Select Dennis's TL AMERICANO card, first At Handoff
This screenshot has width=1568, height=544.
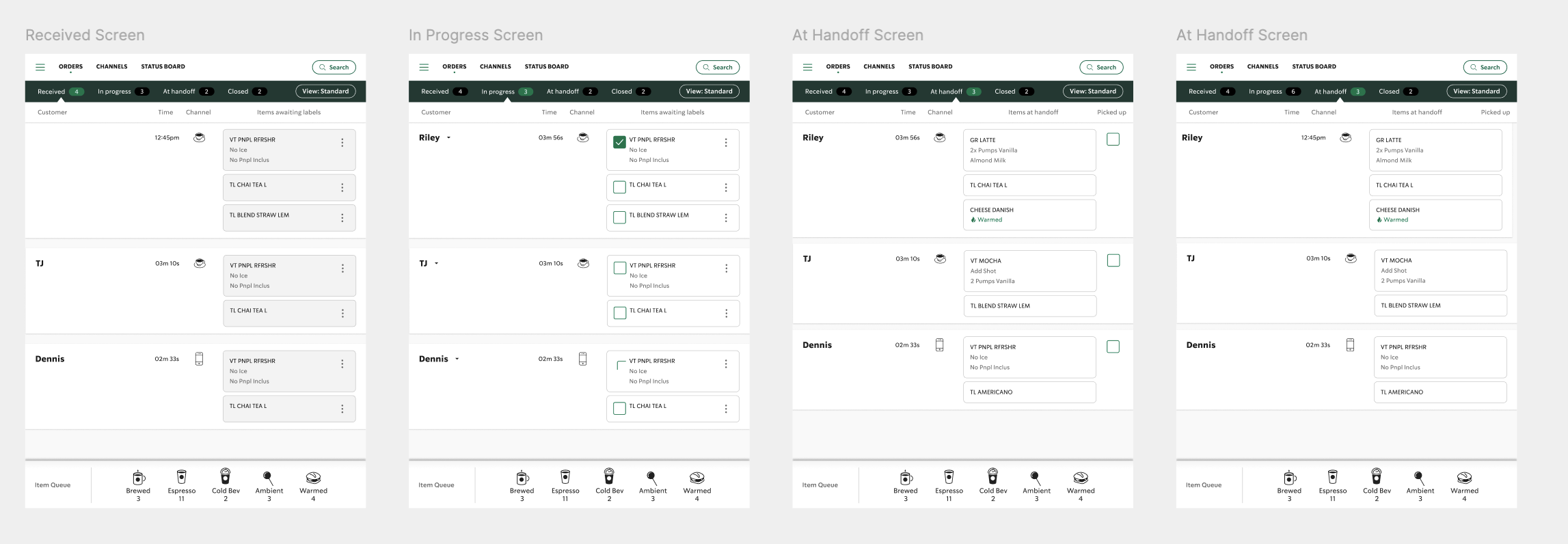(x=1029, y=392)
